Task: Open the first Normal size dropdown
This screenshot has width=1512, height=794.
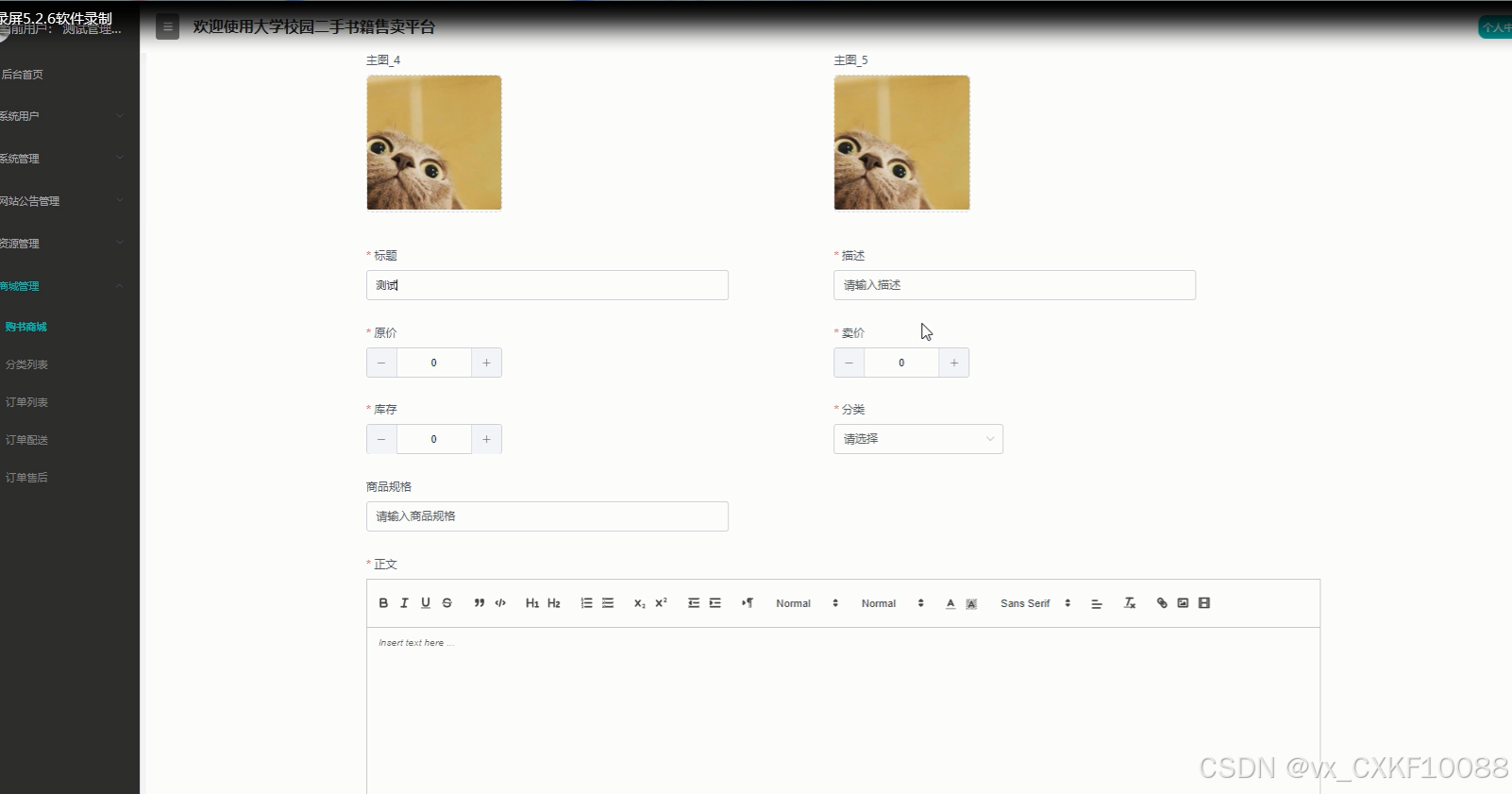Action: [x=807, y=603]
